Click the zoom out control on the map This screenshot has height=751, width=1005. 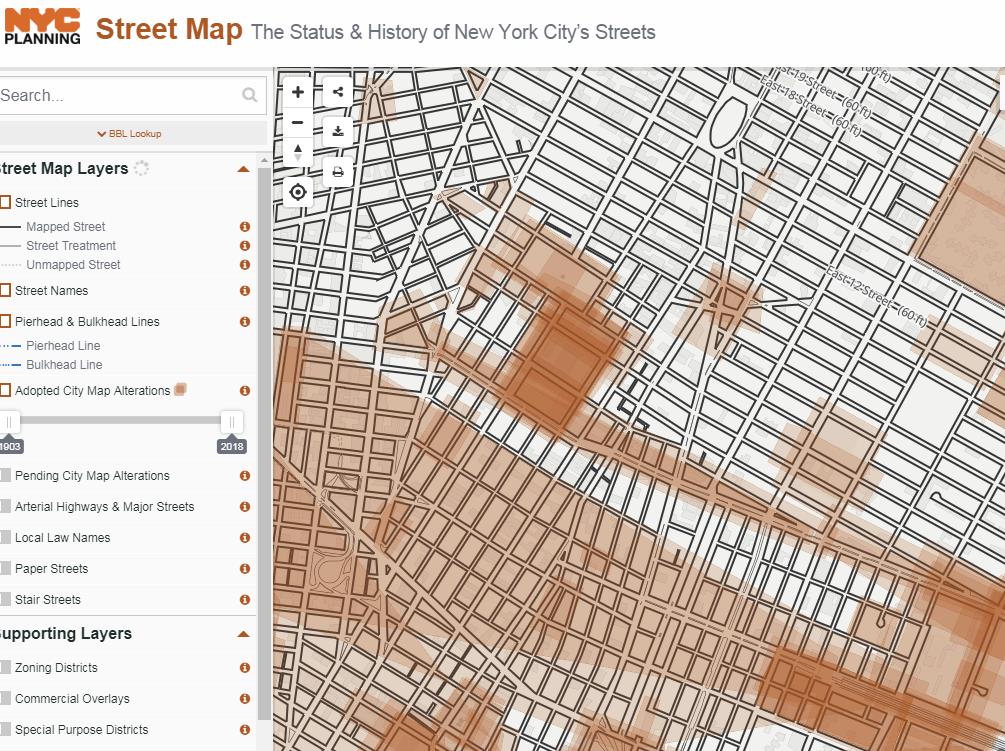[x=296, y=122]
